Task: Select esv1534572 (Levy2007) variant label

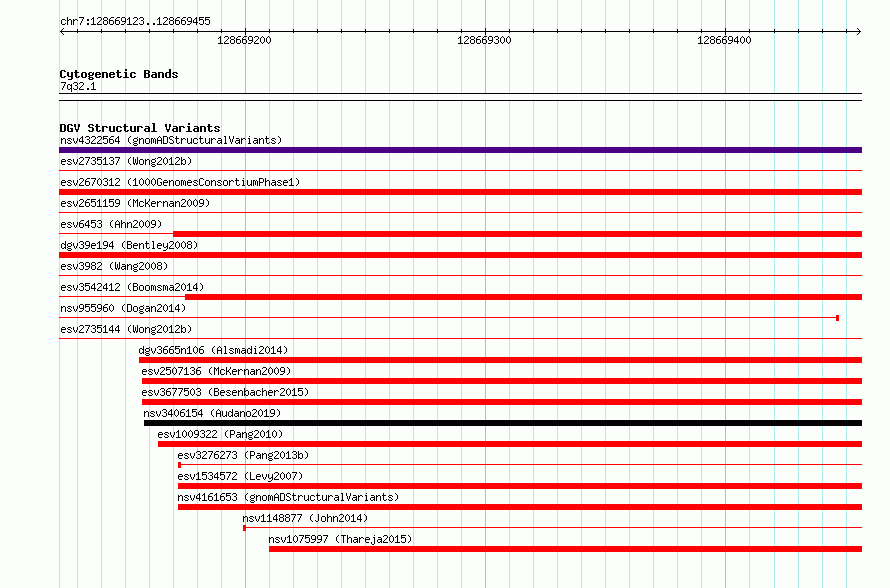Action: tap(240, 476)
